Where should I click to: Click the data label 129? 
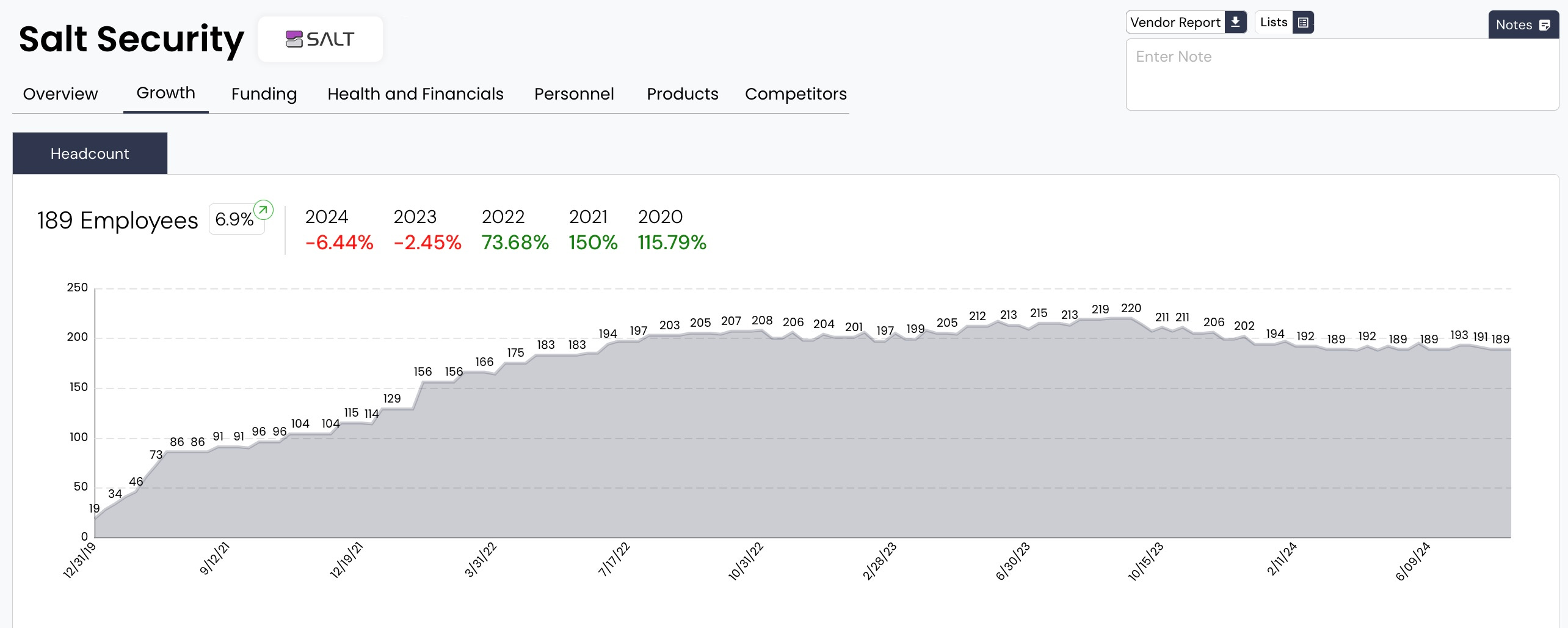tap(392, 398)
